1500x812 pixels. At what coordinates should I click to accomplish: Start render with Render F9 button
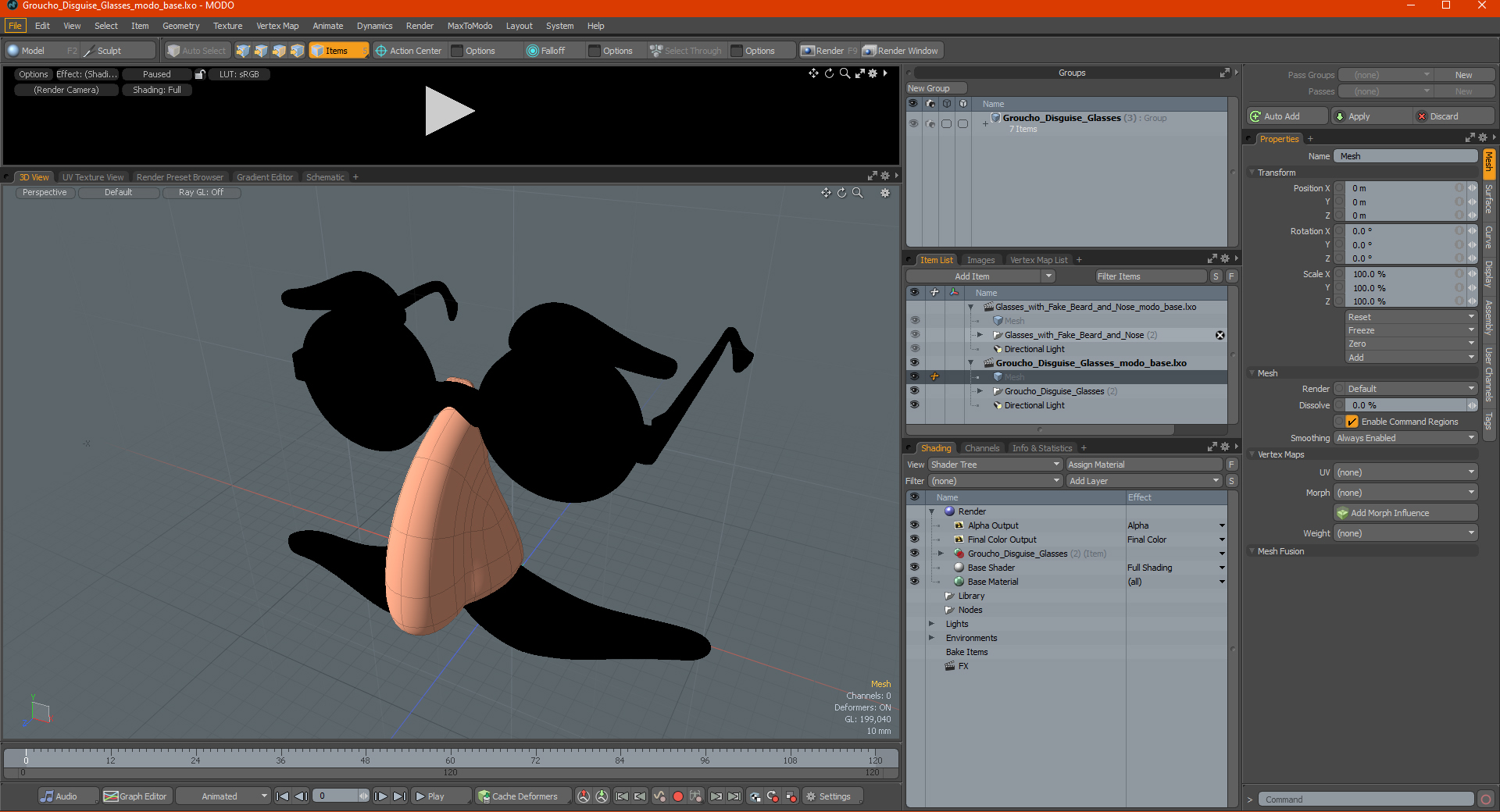(829, 51)
